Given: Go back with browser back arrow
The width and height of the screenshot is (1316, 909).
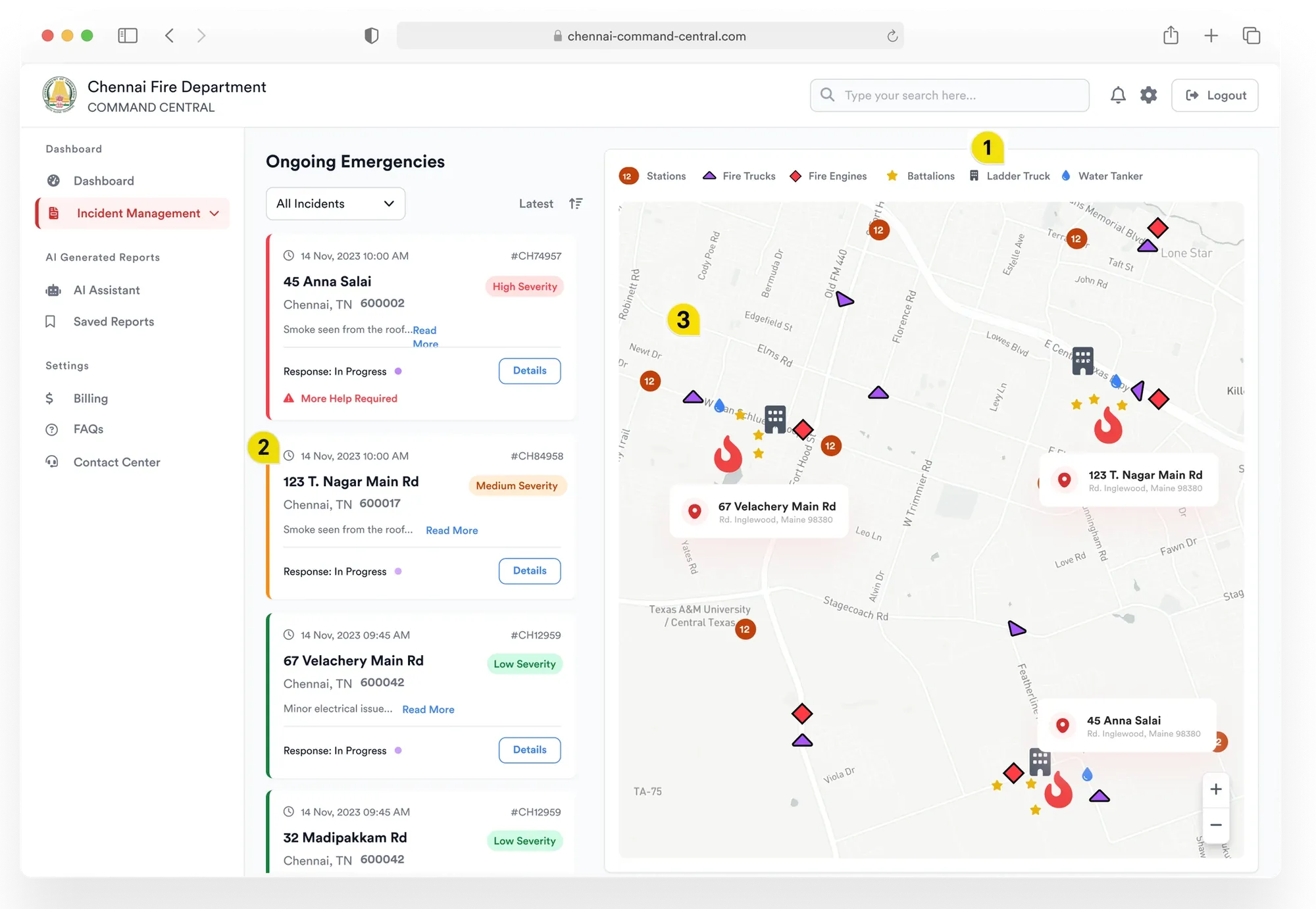Looking at the screenshot, I should [169, 36].
